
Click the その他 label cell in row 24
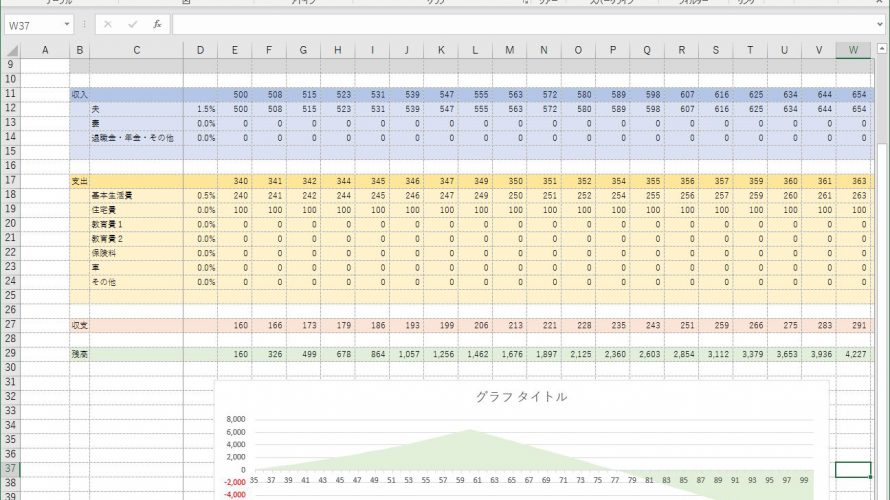pyautogui.click(x=136, y=282)
